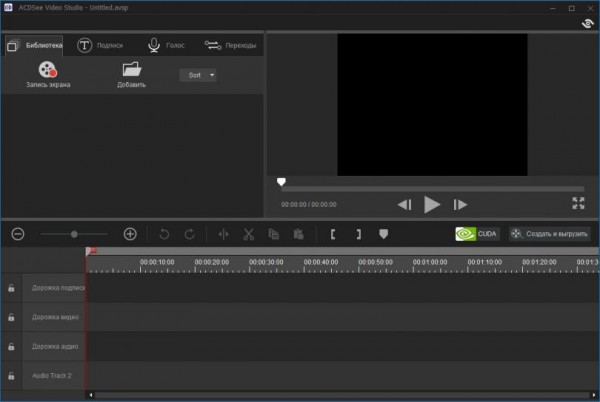This screenshot has height=402, width=600.
Task: Set selection end bracket
Action: click(359, 234)
